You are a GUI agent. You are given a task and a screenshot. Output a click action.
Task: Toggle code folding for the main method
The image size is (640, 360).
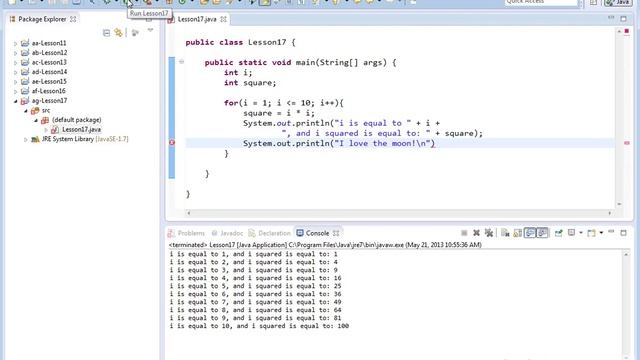coord(182,62)
